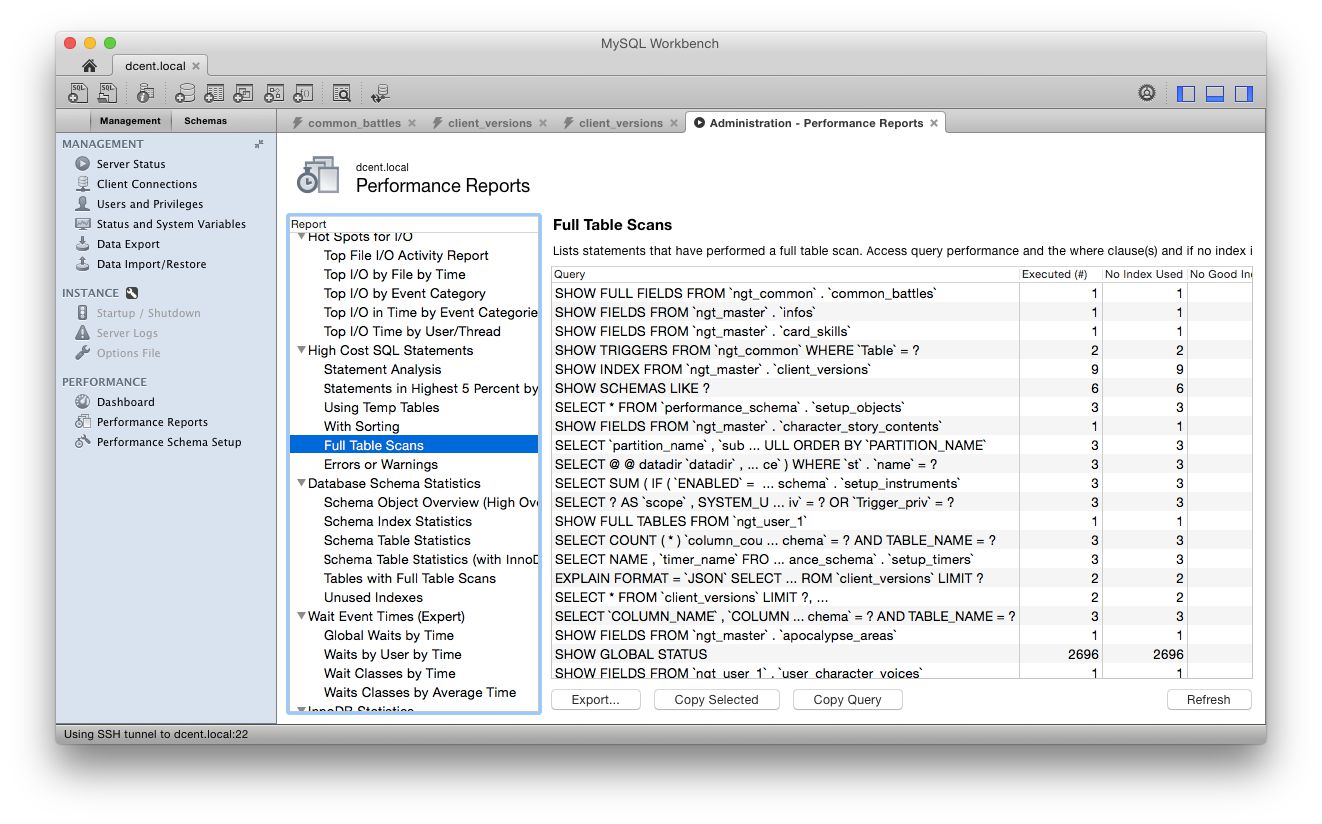Collapse the Hot Spots for I/O group
The height and width of the screenshot is (824, 1322).
301,237
